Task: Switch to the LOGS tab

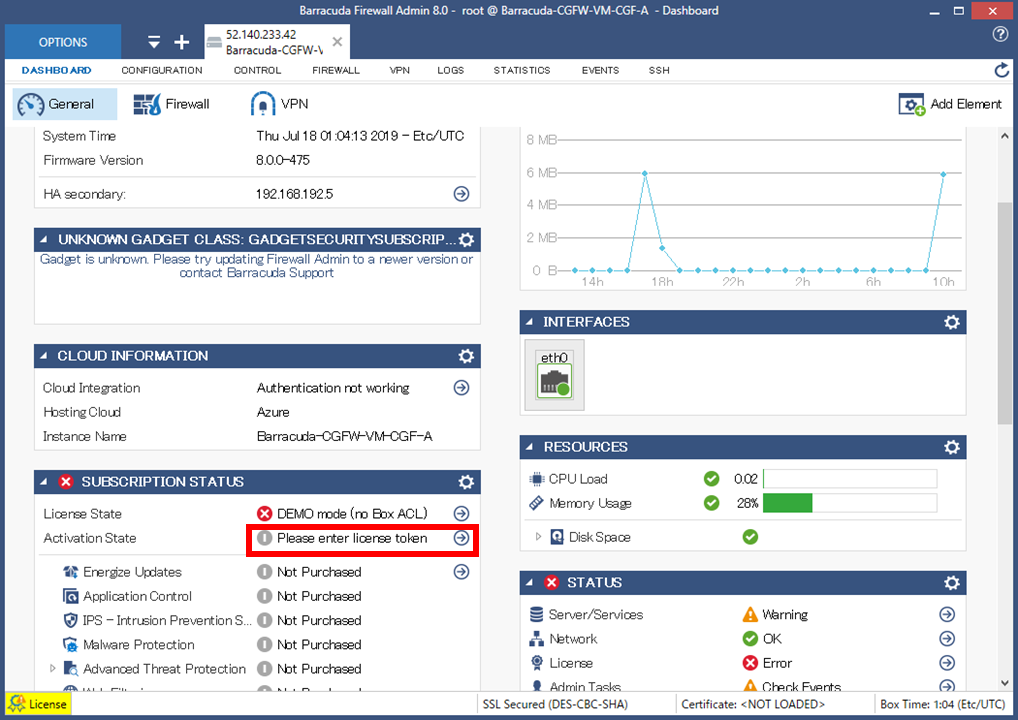Action: [x=451, y=70]
